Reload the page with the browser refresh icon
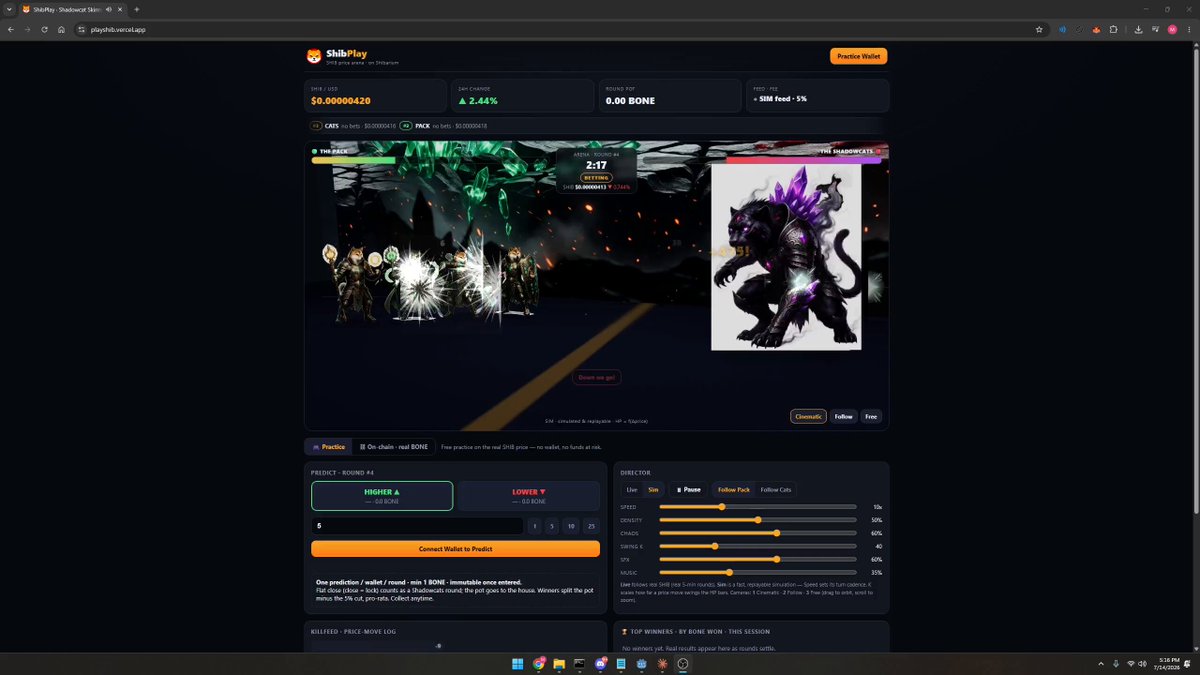Viewport: 1200px width, 675px height. [x=44, y=29]
